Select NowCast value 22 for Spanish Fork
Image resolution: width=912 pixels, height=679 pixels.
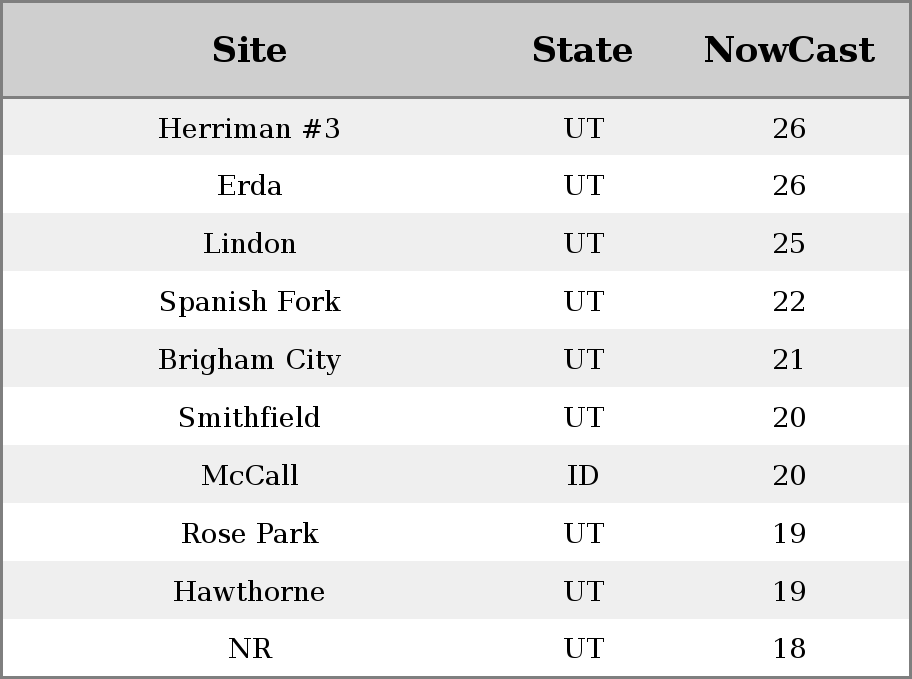(x=789, y=302)
